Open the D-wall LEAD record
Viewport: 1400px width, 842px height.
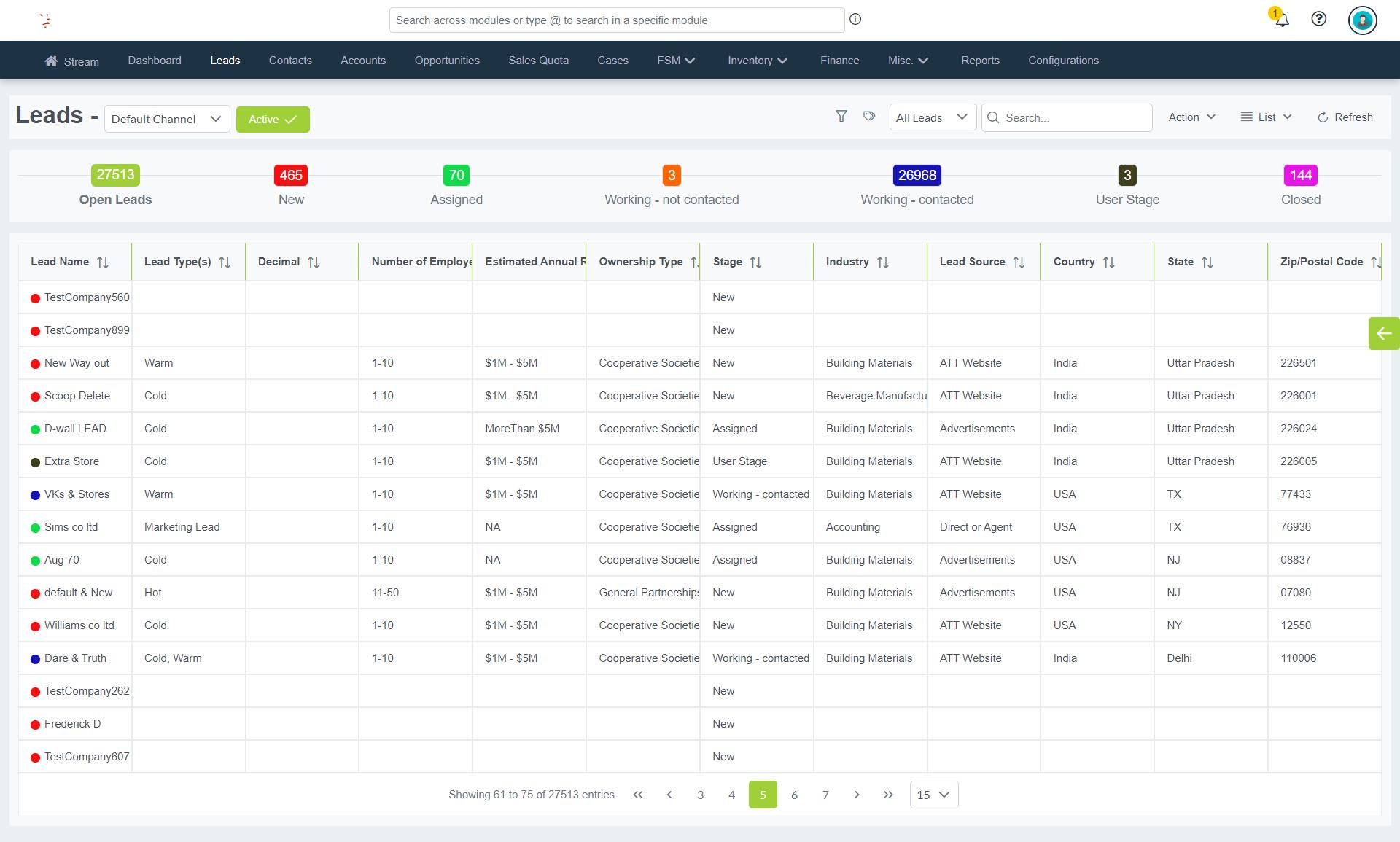click(75, 429)
